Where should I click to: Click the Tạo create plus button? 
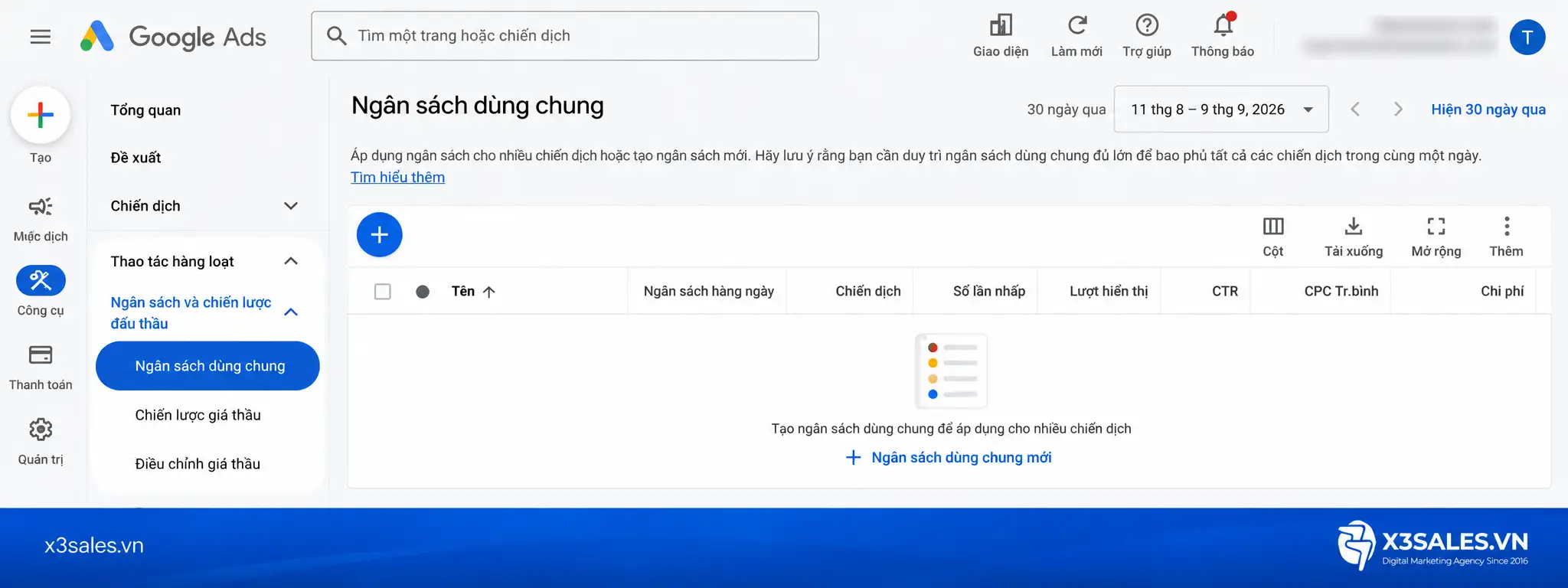[41, 115]
